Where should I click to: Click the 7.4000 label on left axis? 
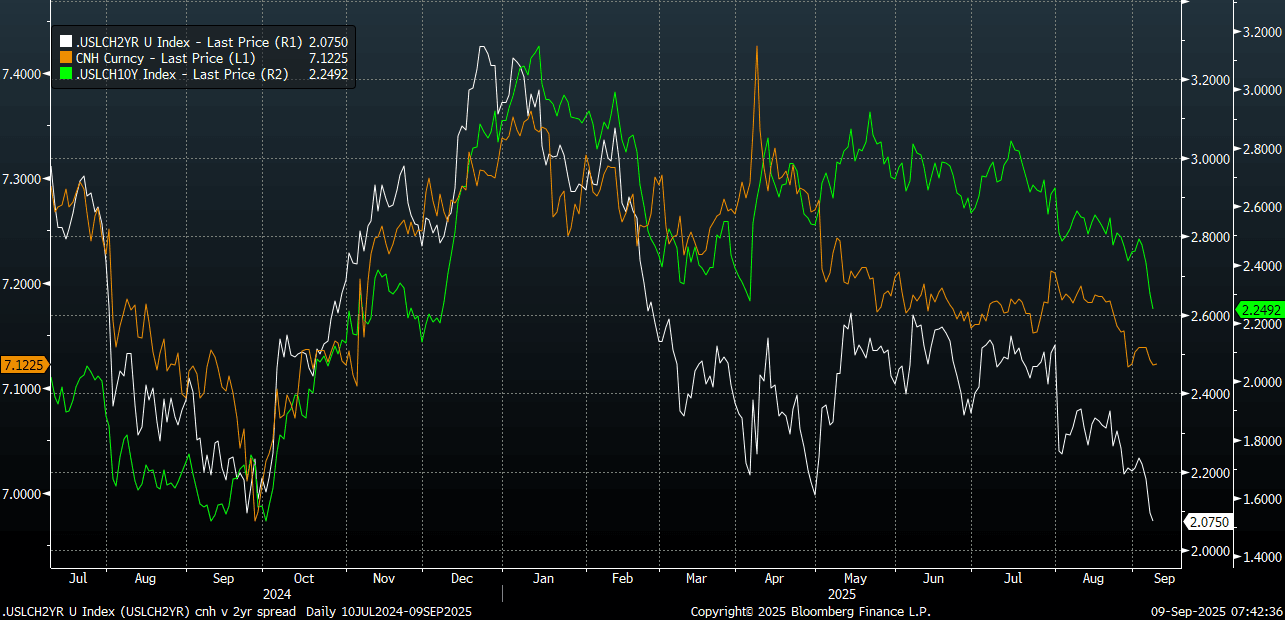[x=22, y=74]
